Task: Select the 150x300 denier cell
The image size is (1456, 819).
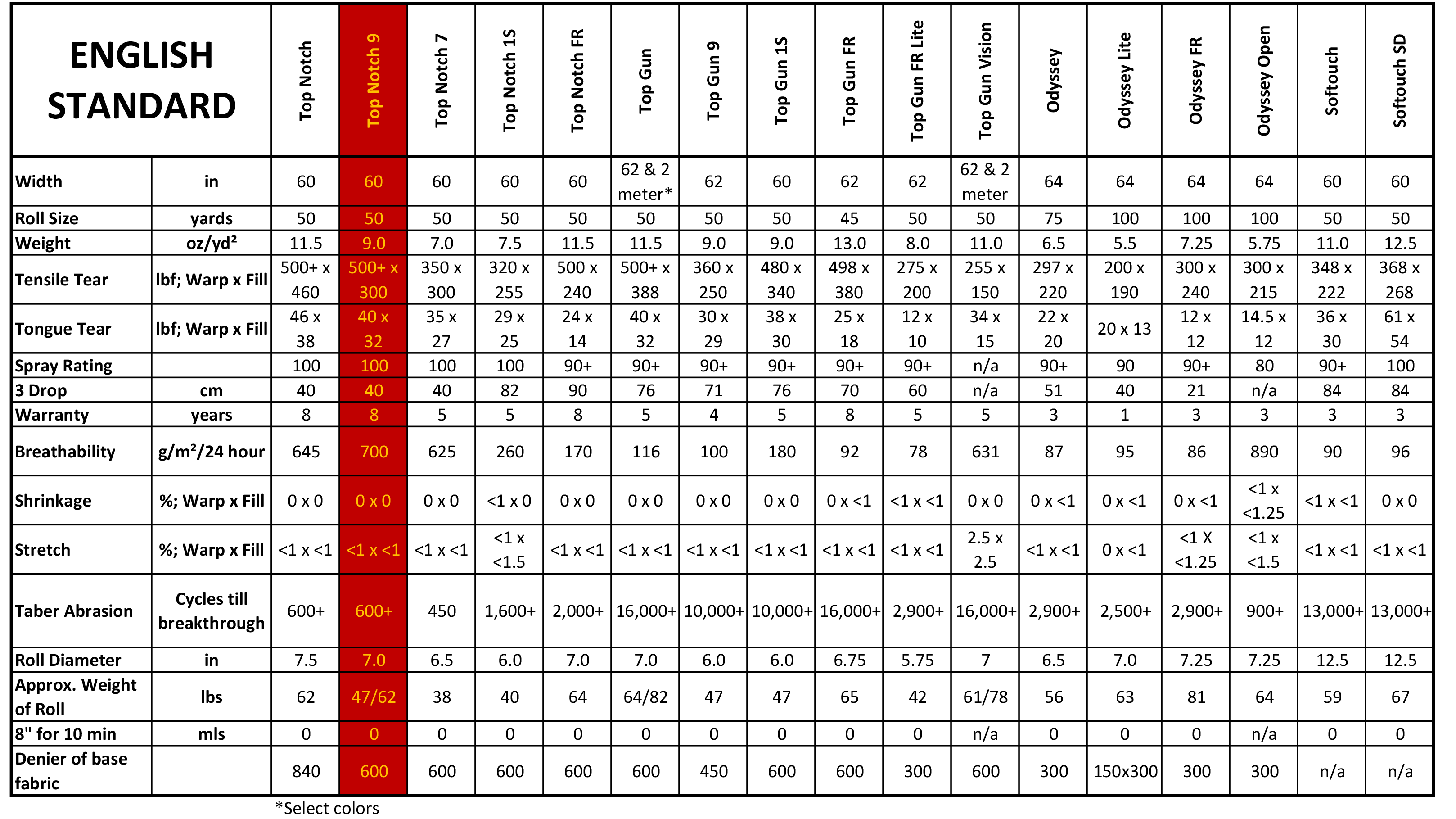Action: point(1125,771)
